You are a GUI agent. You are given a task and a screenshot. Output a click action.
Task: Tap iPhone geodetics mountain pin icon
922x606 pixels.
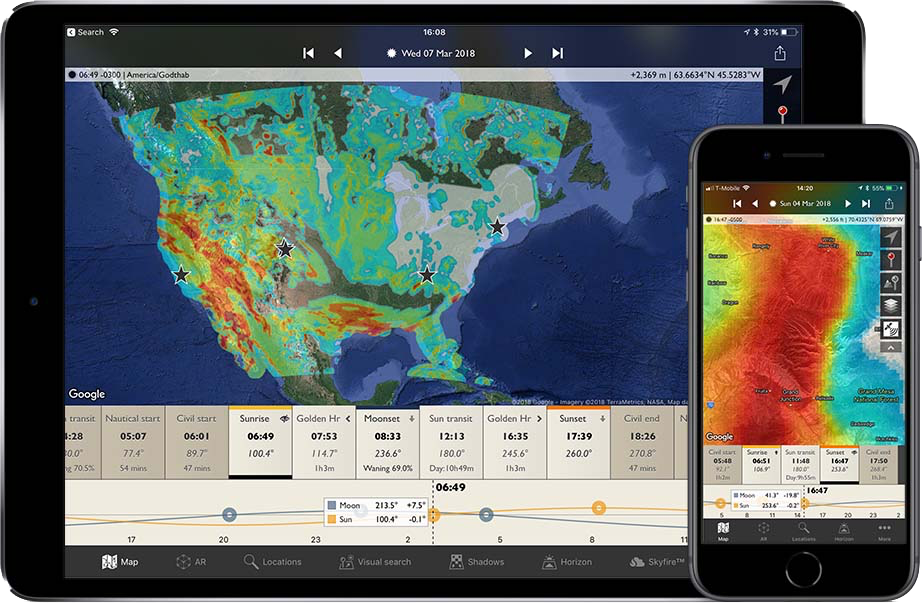tap(891, 283)
